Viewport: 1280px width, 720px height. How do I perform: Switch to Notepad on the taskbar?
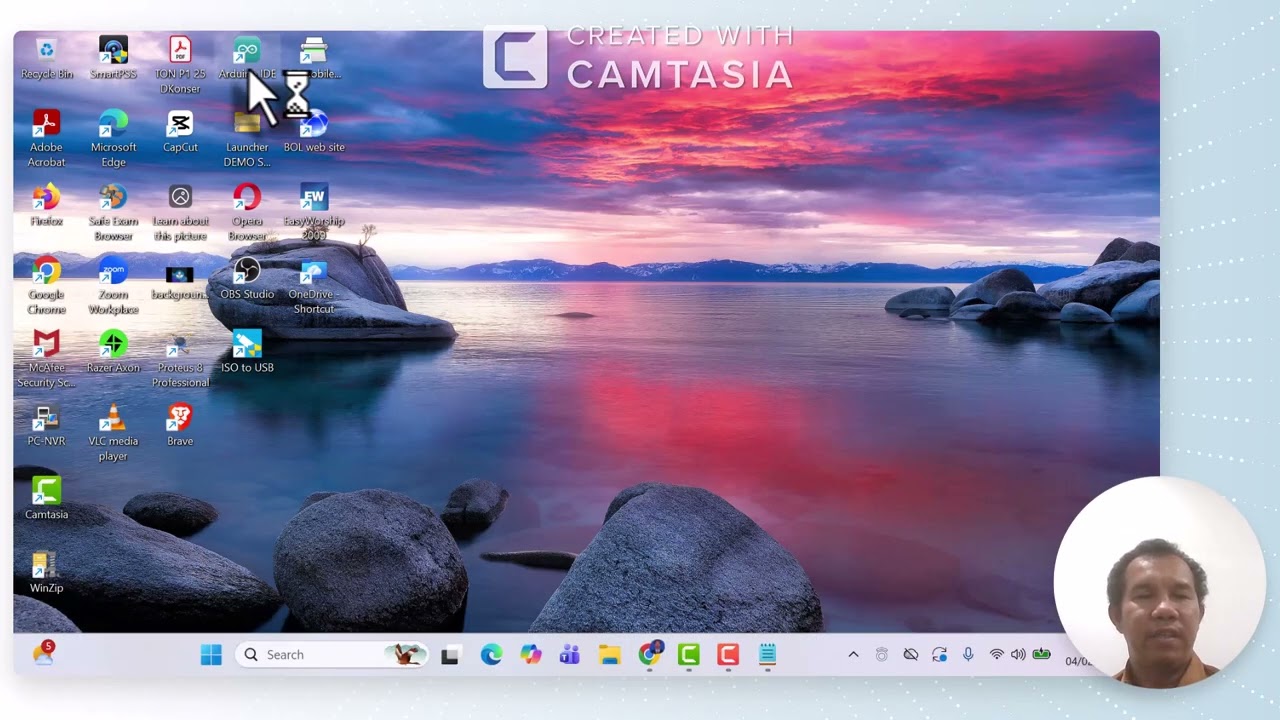(767, 655)
